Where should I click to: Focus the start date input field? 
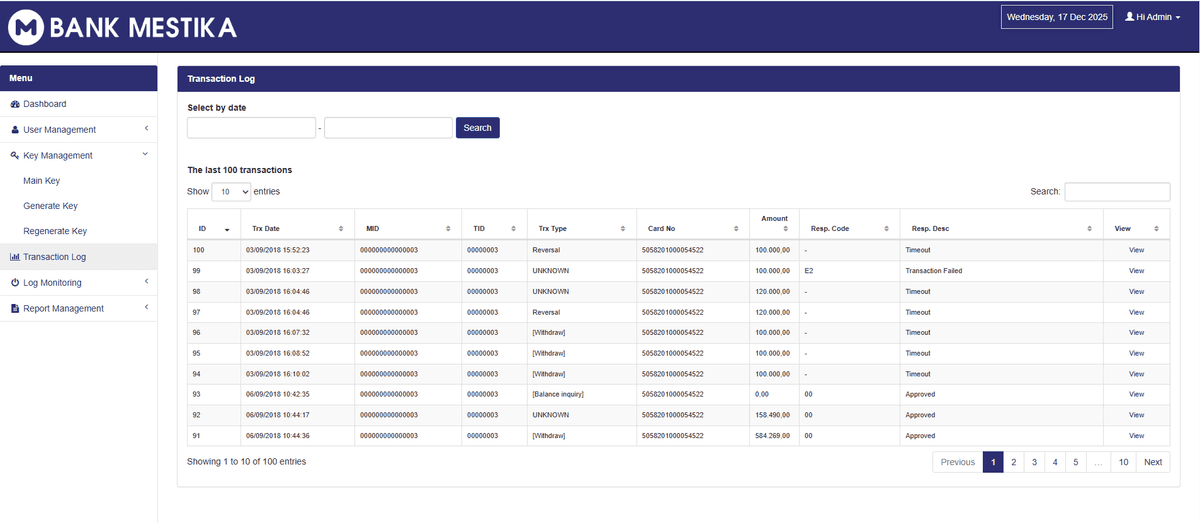click(251, 128)
